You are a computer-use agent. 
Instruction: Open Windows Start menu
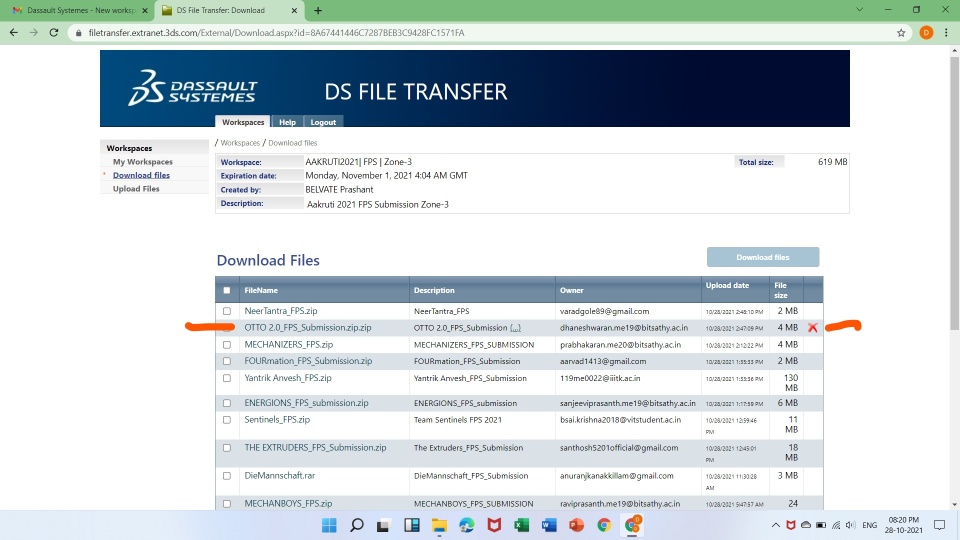coord(329,525)
